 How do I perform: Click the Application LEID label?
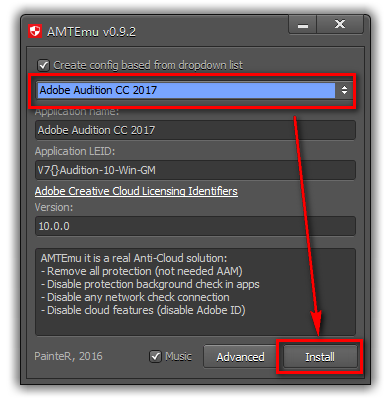click(x=75, y=151)
